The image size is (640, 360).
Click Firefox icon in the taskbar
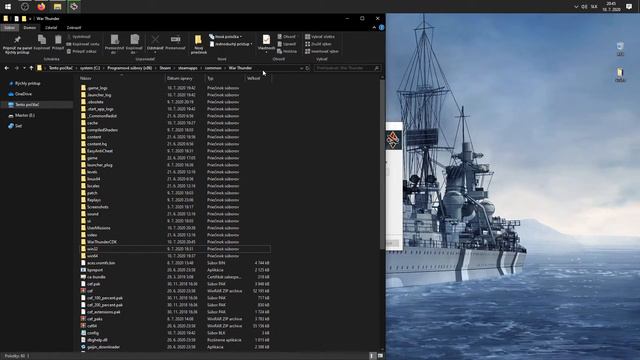click(41, 7)
